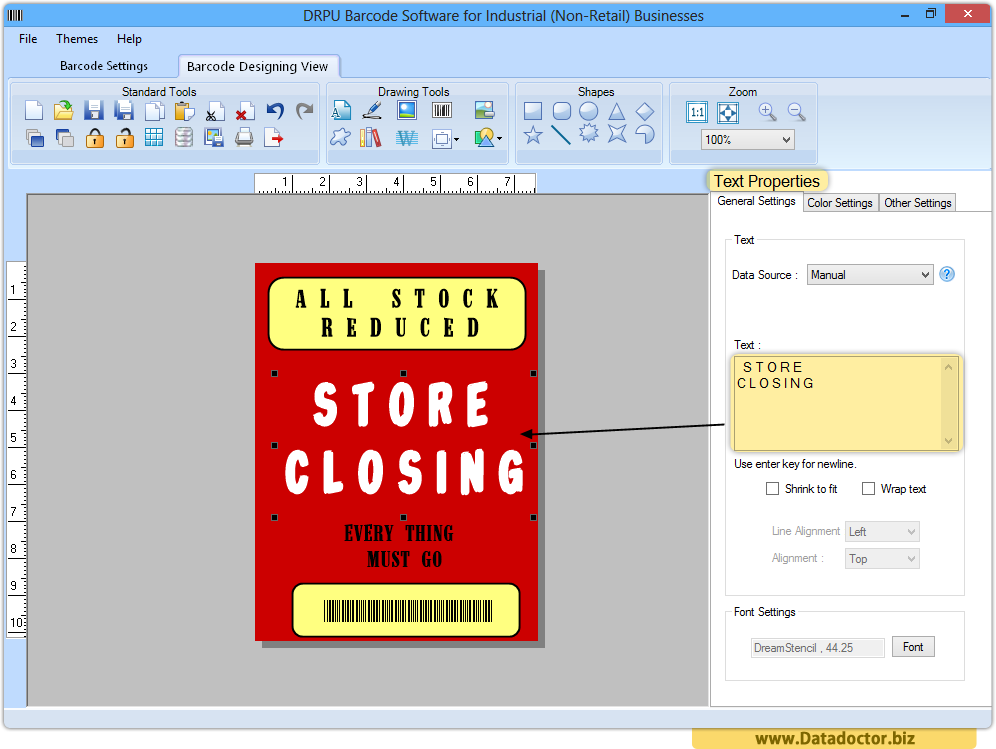Switch to the Color Settings tab
This screenshot has height=749, width=996.
[839, 203]
